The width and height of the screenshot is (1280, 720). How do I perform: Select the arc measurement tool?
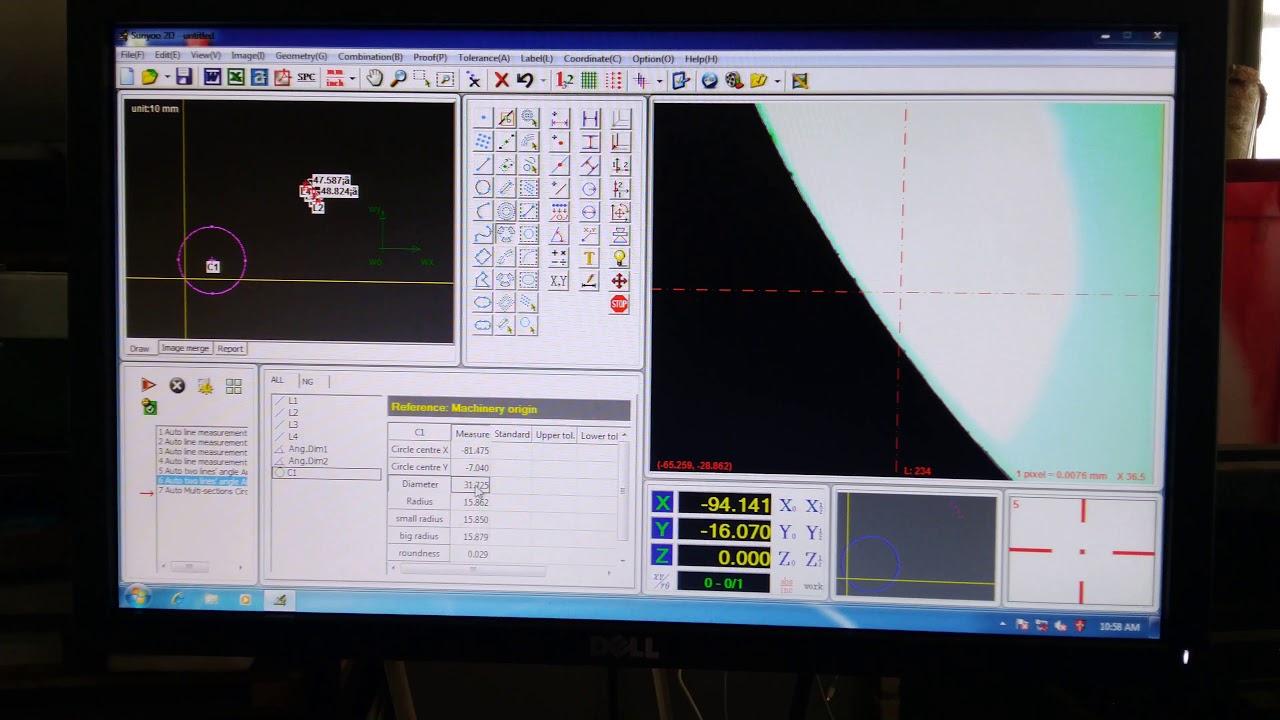(482, 210)
